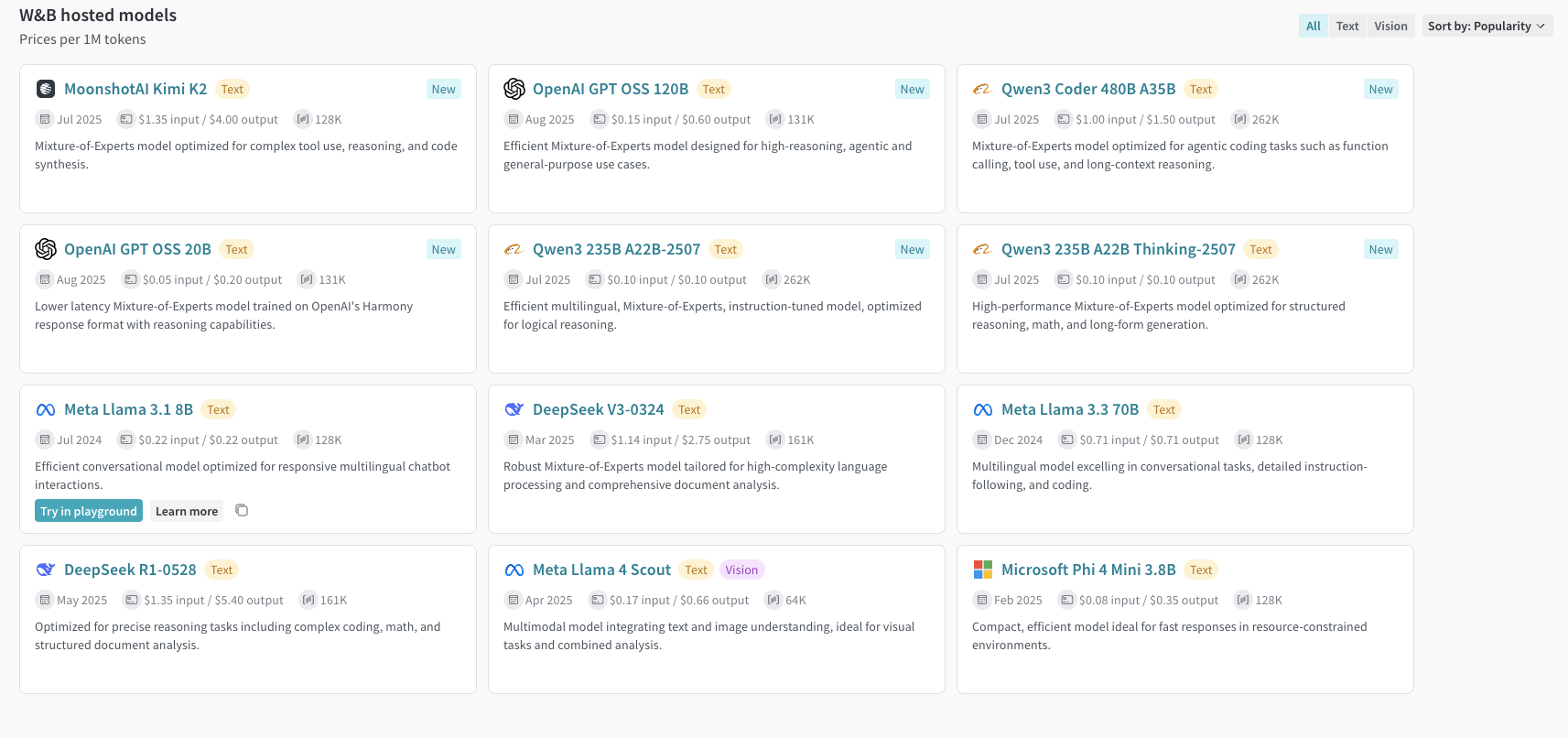This screenshot has height=738, width=1568.
Task: Click the '$0.17 input / $0.66 output' price
Action: (x=679, y=600)
